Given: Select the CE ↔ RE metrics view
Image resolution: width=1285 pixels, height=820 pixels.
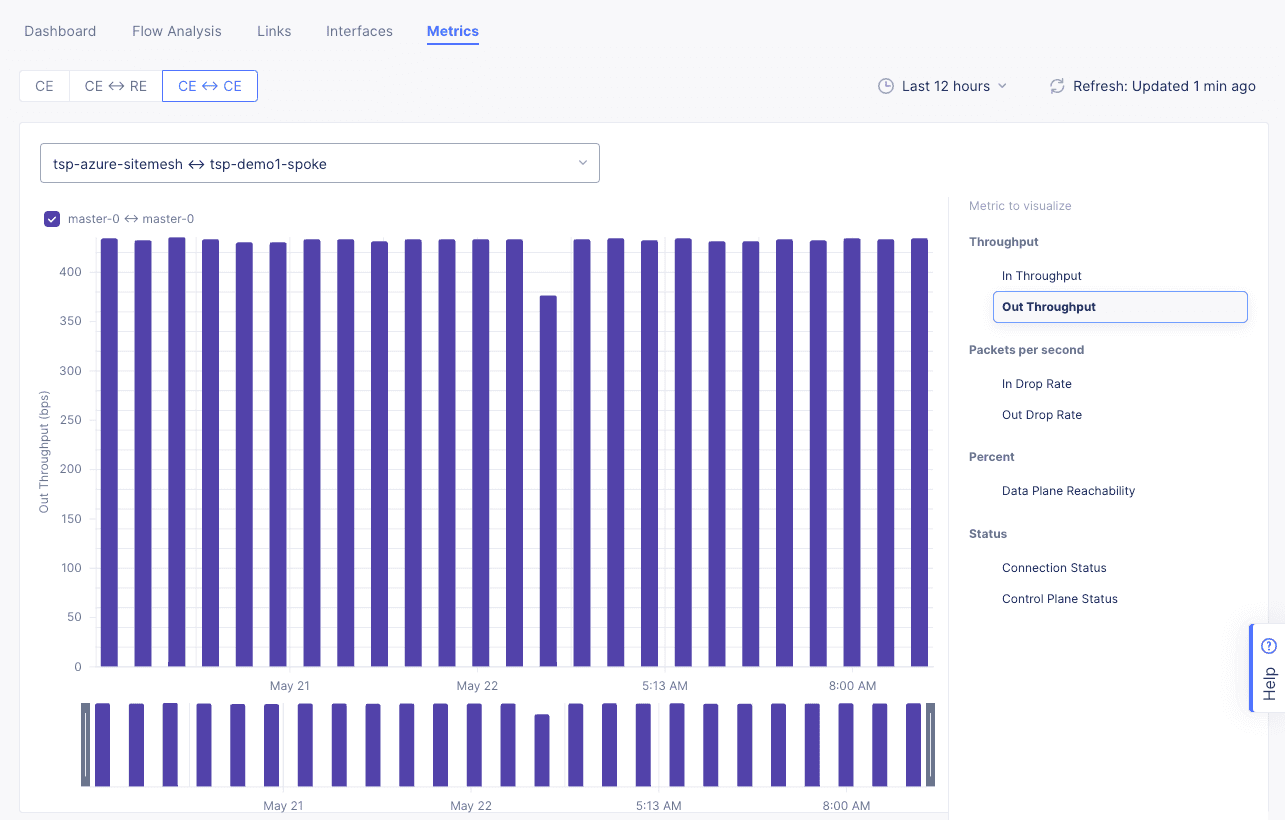Looking at the screenshot, I should pyautogui.click(x=114, y=86).
